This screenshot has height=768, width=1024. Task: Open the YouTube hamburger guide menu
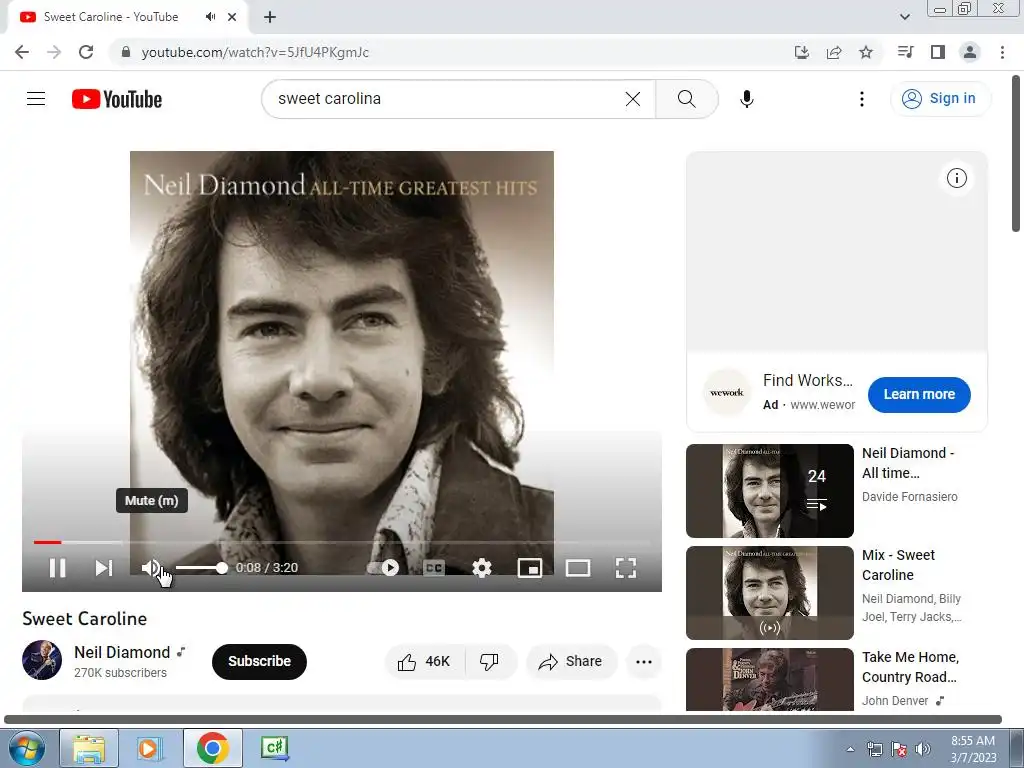click(x=36, y=99)
